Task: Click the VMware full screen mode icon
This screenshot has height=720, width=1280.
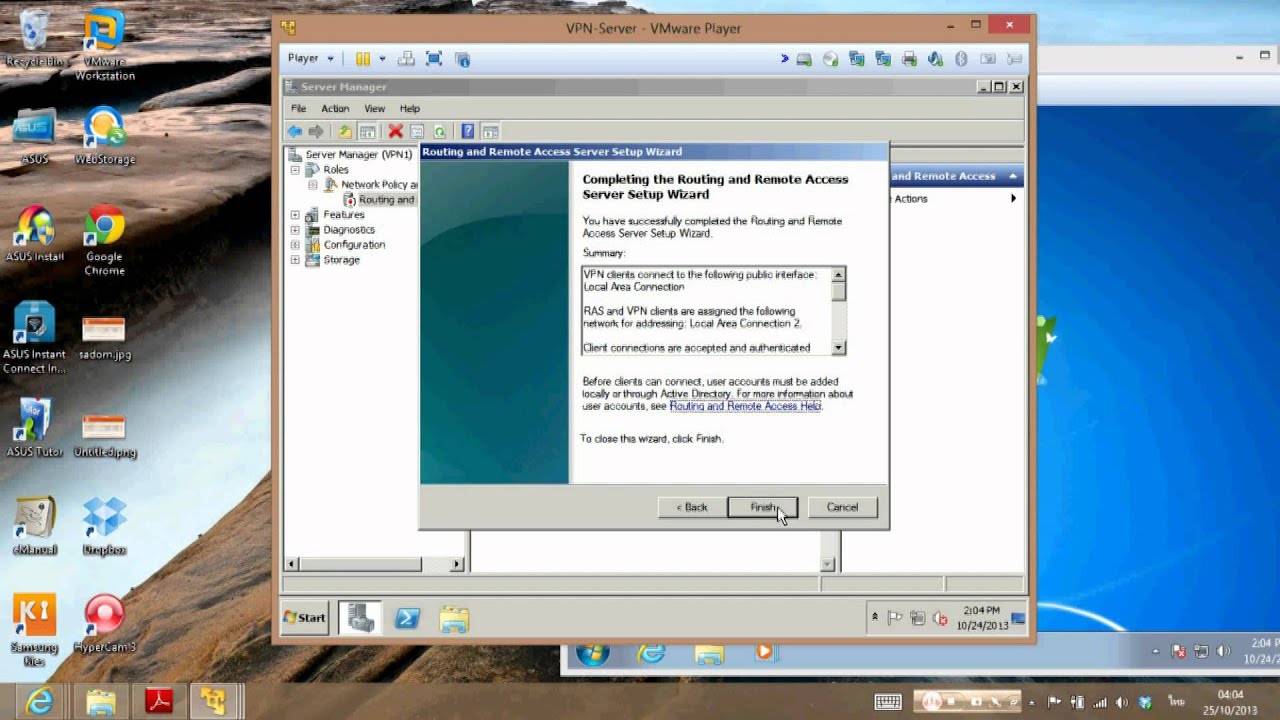Action: coord(434,59)
